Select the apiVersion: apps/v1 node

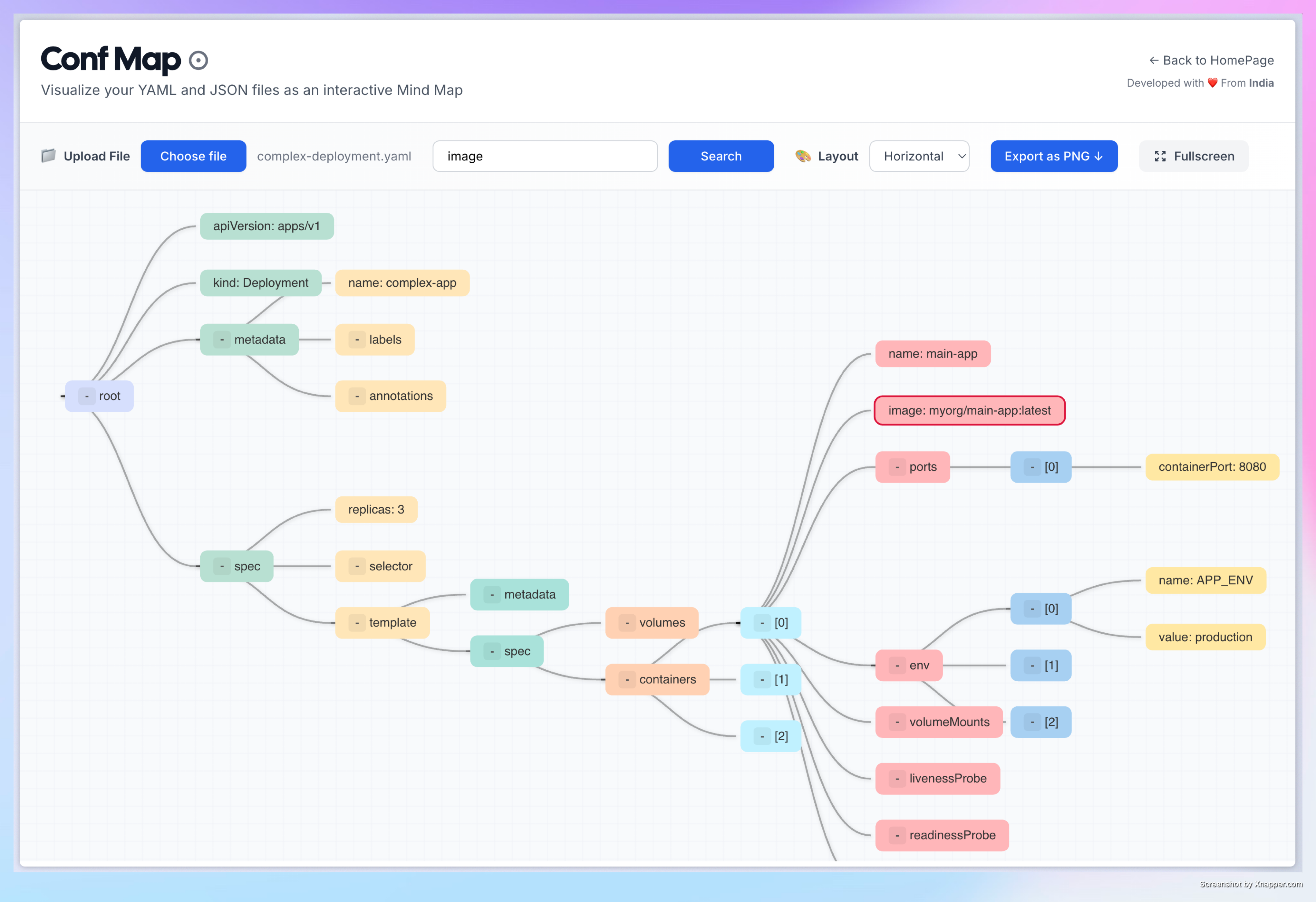[267, 226]
